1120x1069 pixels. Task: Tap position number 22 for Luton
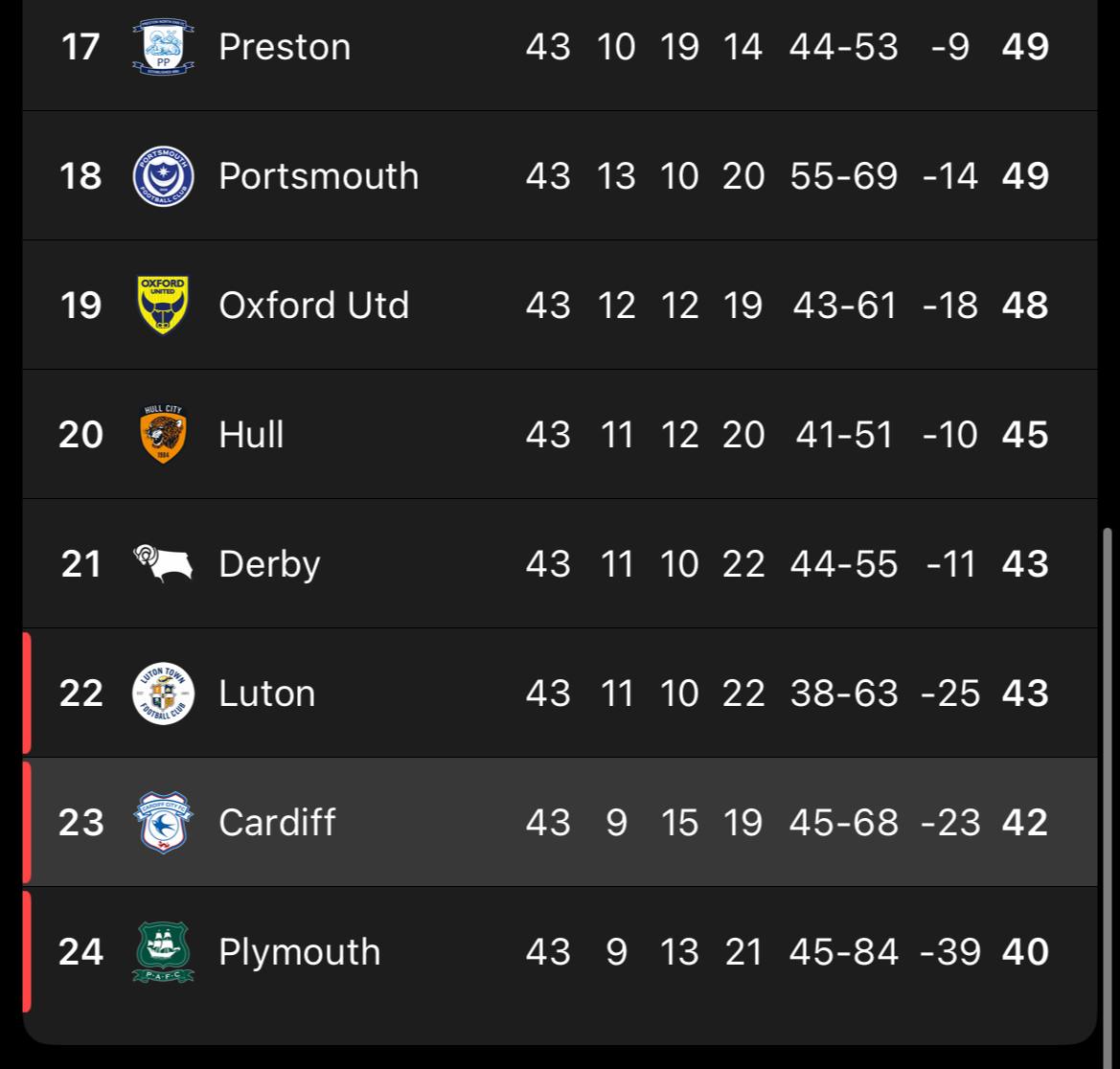(80, 694)
